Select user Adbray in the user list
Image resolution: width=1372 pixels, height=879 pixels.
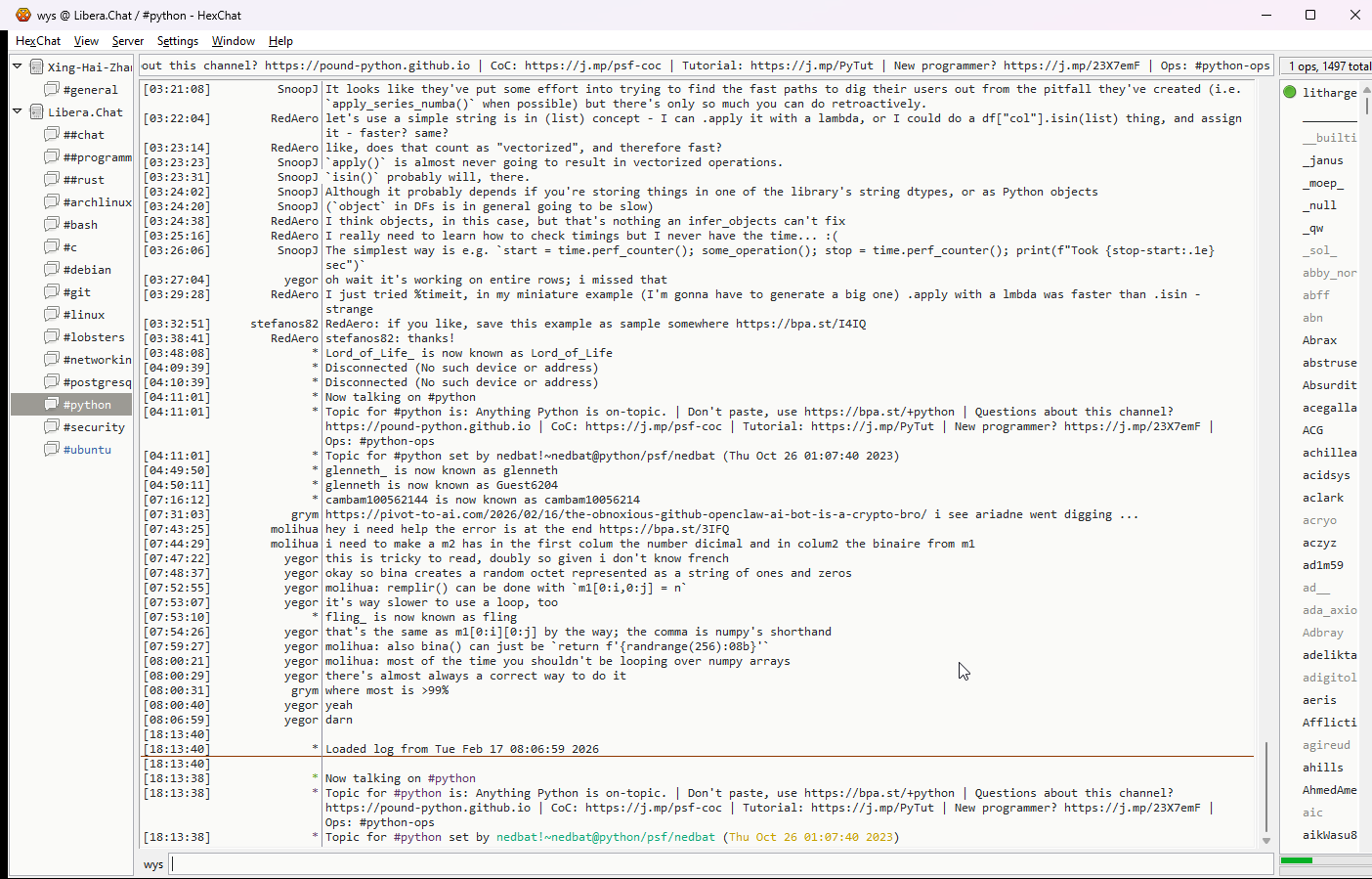point(1322,633)
